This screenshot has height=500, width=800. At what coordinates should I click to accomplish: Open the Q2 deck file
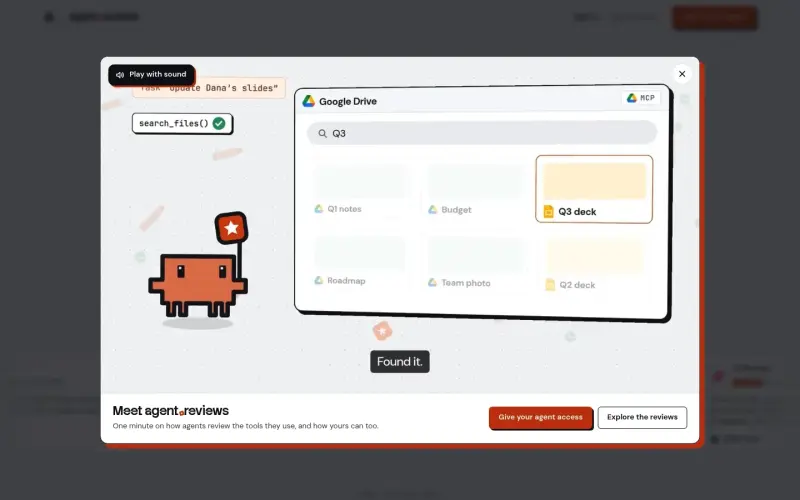pos(594,265)
